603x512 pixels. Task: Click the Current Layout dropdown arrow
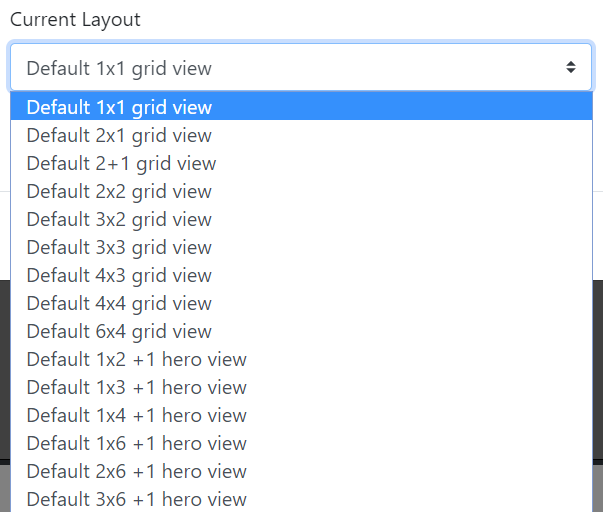click(570, 68)
